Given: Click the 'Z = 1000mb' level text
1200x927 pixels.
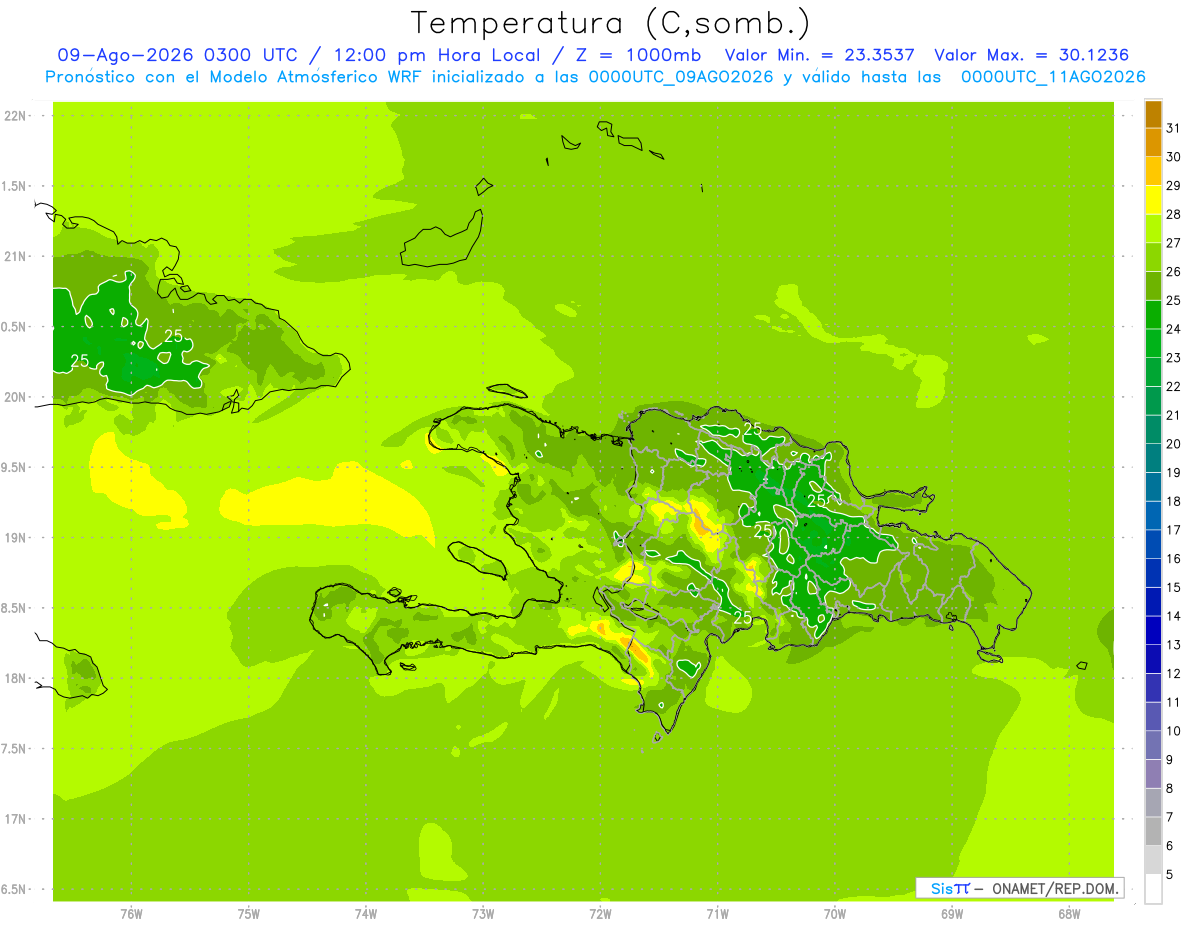Looking at the screenshot, I should [640, 55].
